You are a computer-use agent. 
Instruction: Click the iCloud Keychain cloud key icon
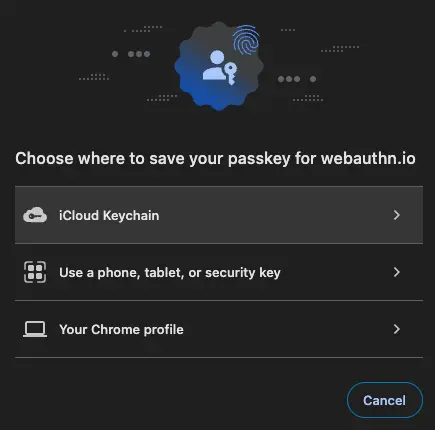pos(35,215)
